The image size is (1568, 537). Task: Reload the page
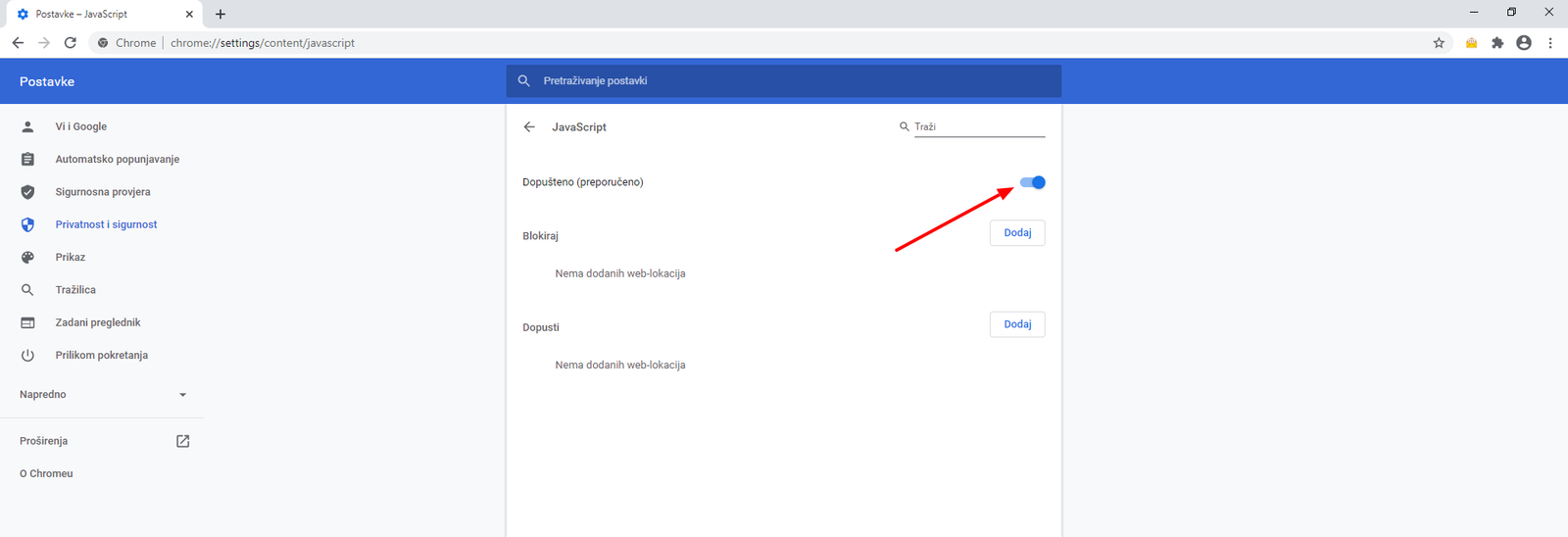click(71, 43)
